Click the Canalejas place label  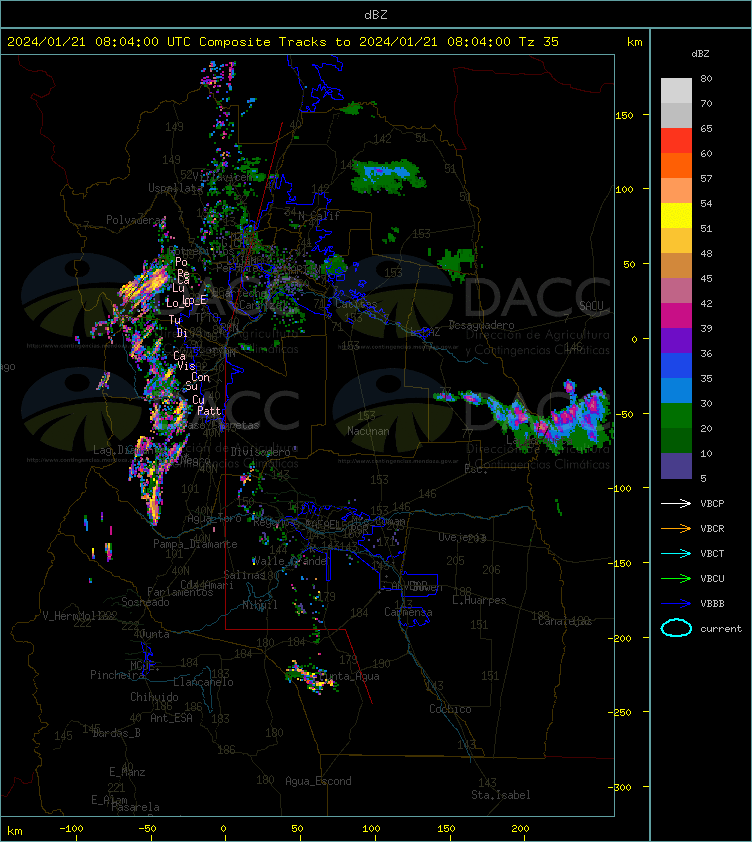click(x=564, y=621)
